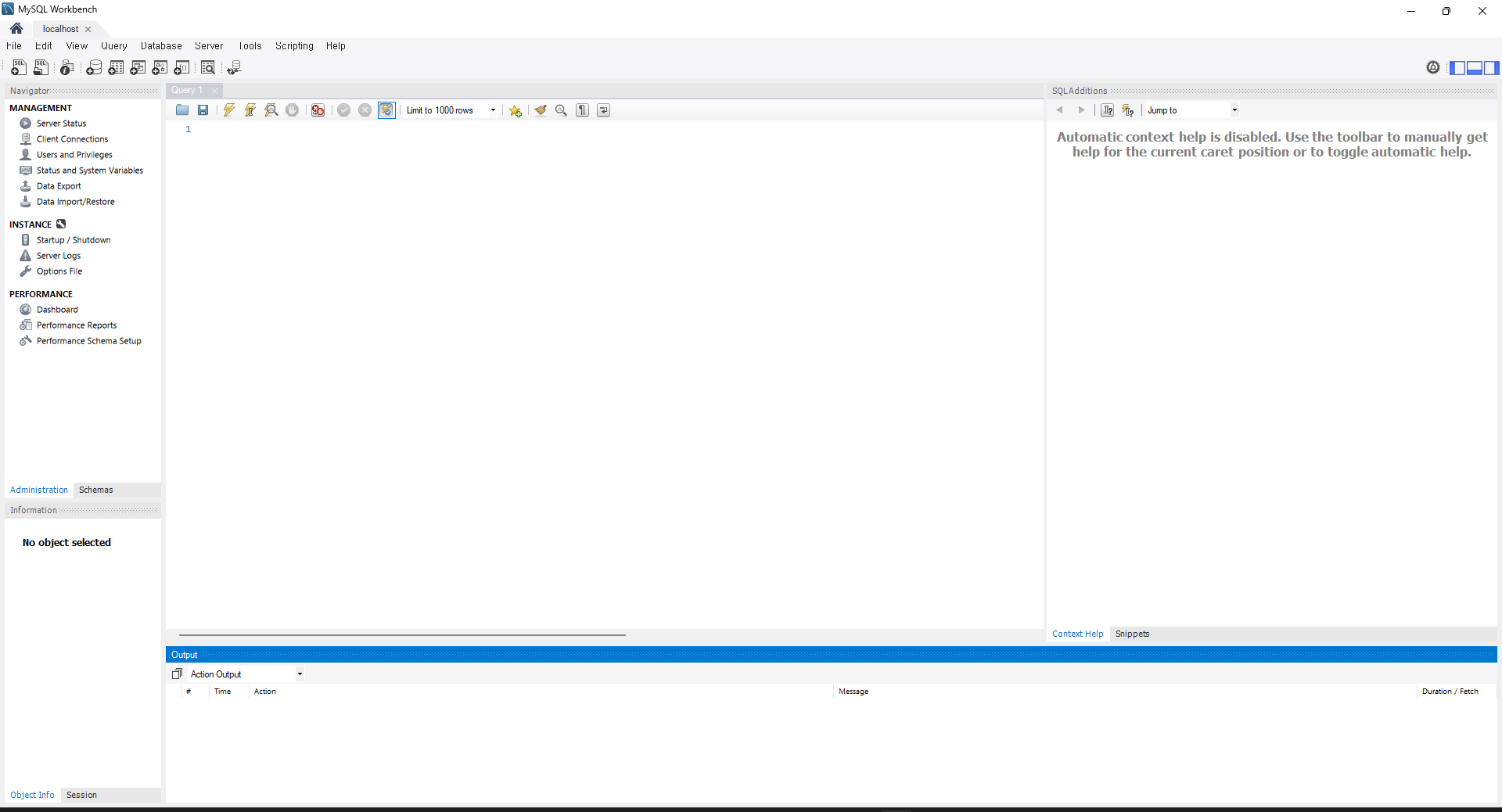This screenshot has height=812, width=1502.
Task: Go forward in context help
Action: (1081, 110)
